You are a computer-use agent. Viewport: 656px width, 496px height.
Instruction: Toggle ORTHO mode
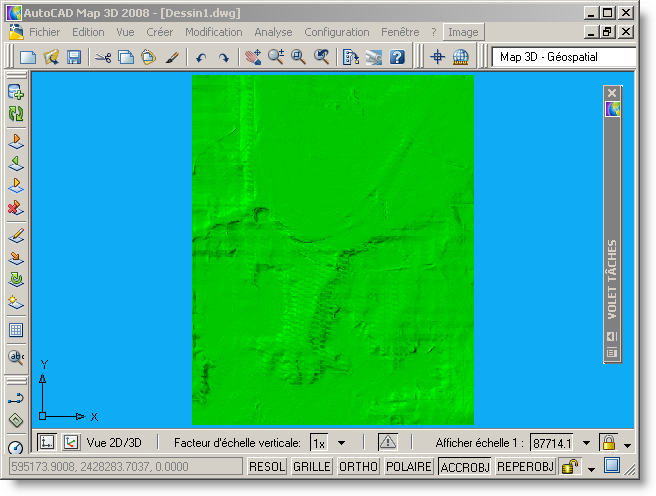[x=358, y=467]
